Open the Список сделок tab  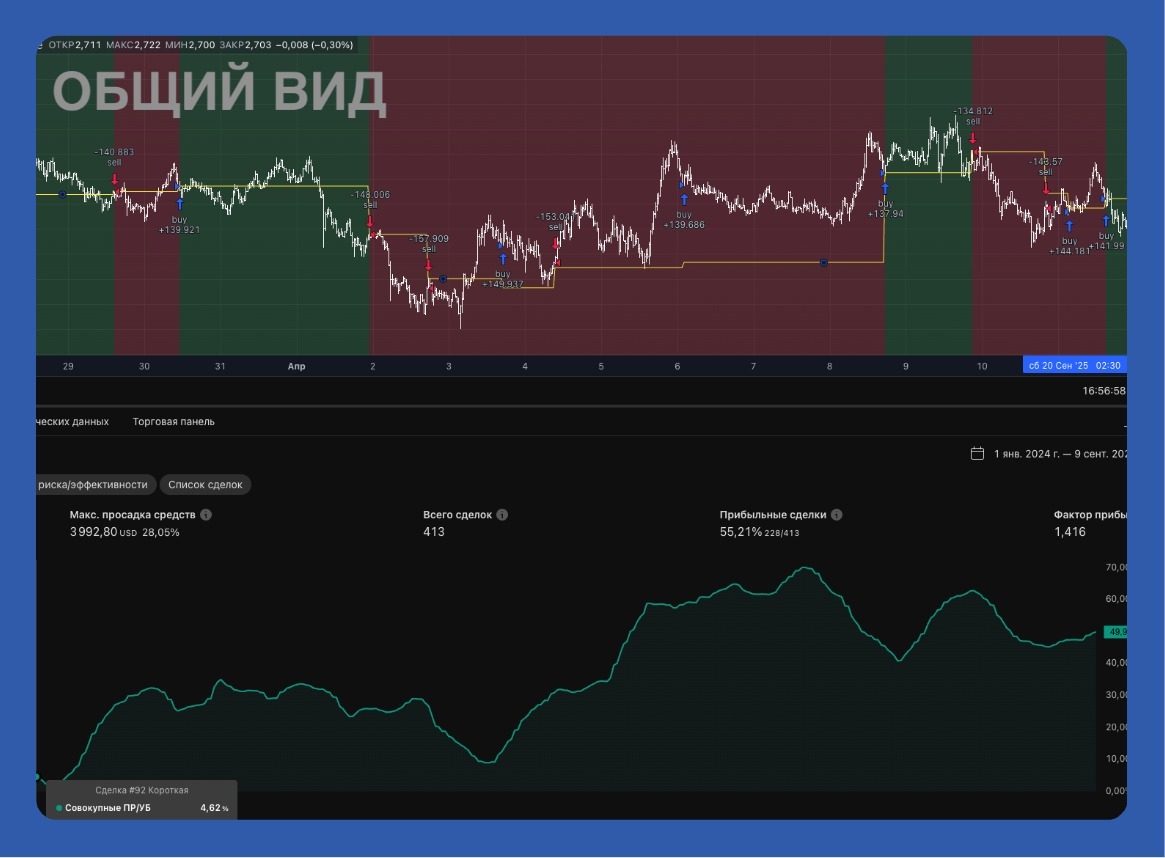tap(205, 484)
